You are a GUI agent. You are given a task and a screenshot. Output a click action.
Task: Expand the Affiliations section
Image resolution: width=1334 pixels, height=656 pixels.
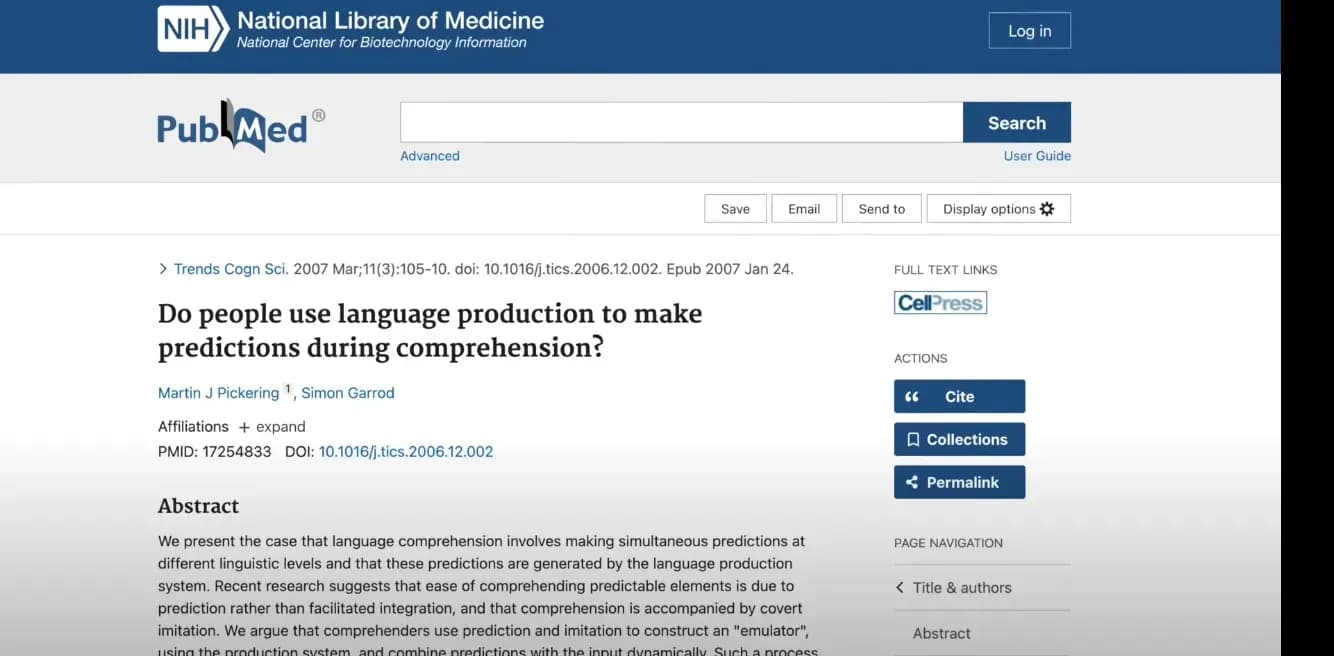(272, 427)
